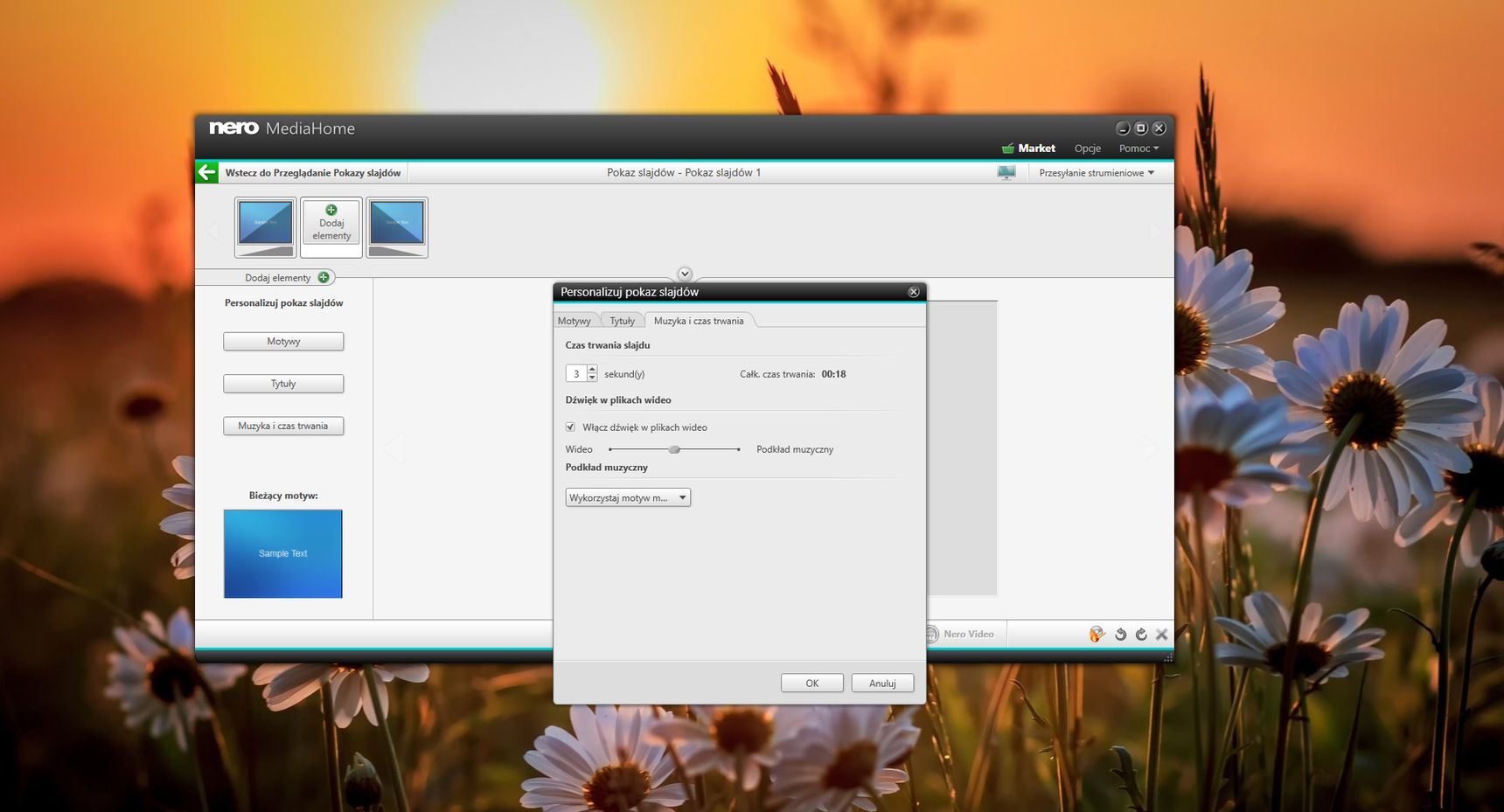The width and height of the screenshot is (1504, 812).
Task: Click the Tytuły button in left panel
Action: (x=283, y=384)
